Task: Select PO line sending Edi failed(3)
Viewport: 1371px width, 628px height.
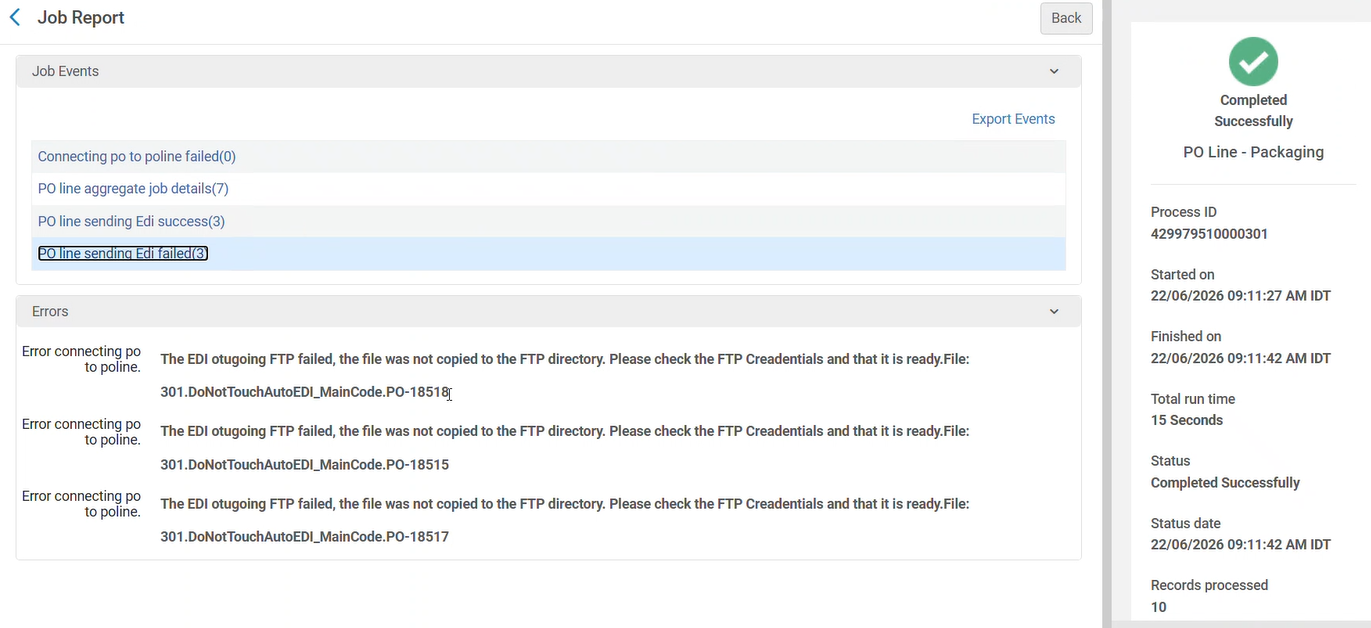Action: (x=123, y=254)
